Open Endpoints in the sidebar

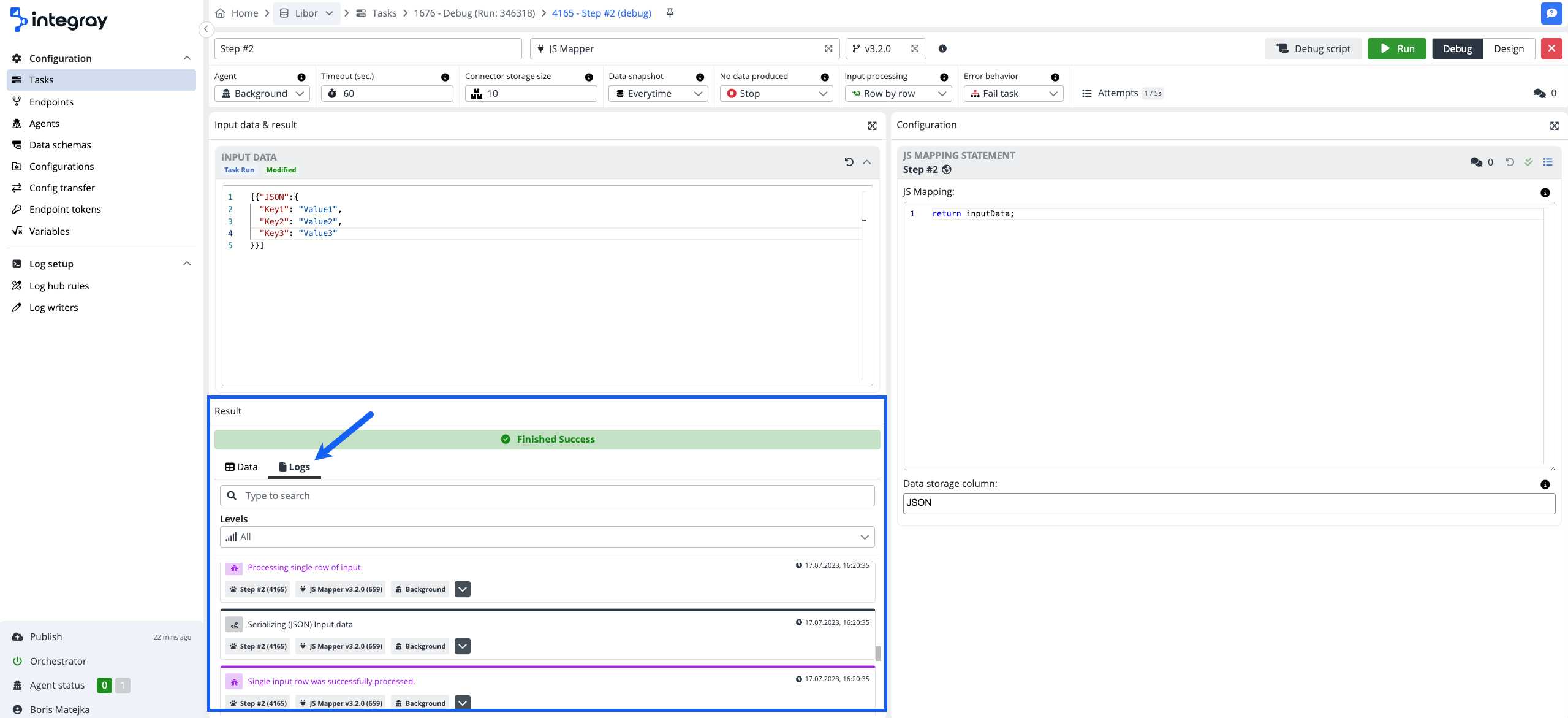click(51, 102)
